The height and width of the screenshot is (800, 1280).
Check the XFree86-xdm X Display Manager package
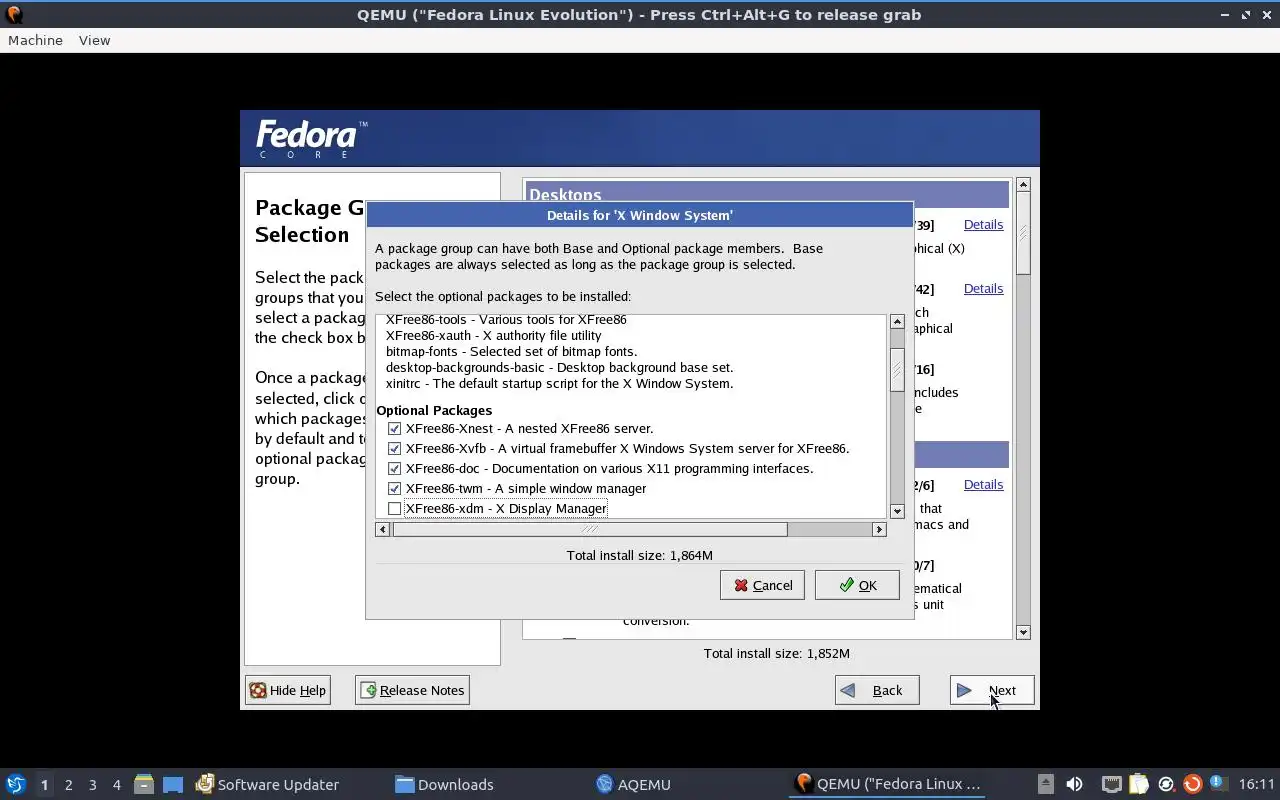(394, 508)
